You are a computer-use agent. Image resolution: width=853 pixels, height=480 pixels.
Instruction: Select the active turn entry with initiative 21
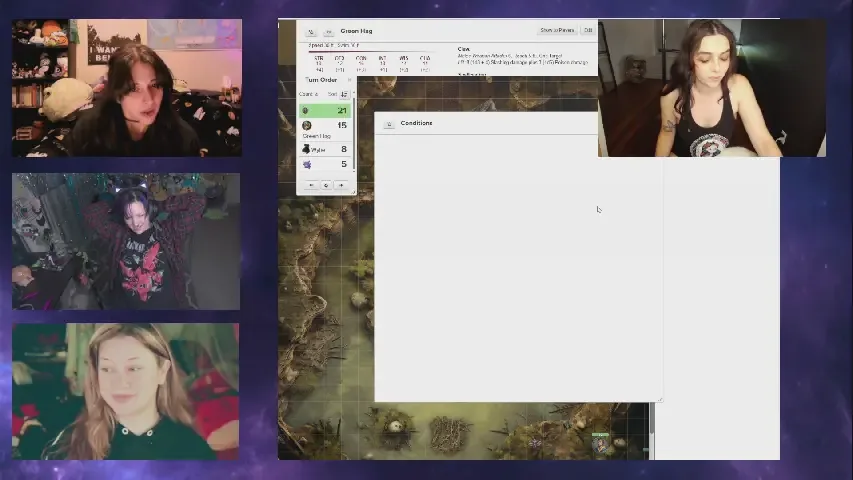(326, 111)
